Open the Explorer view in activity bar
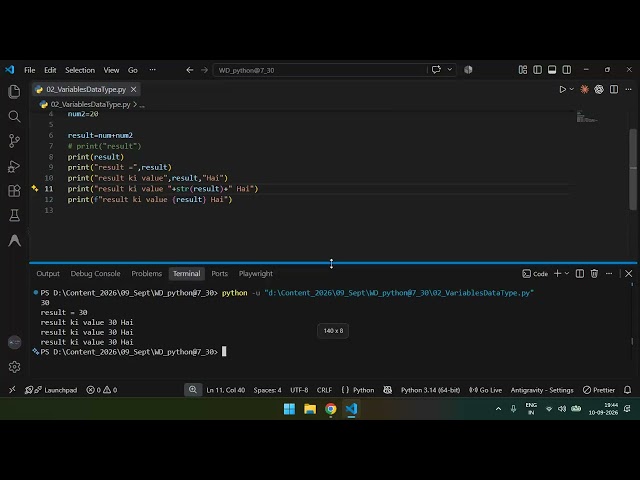This screenshot has width=640, height=480. (x=14, y=91)
